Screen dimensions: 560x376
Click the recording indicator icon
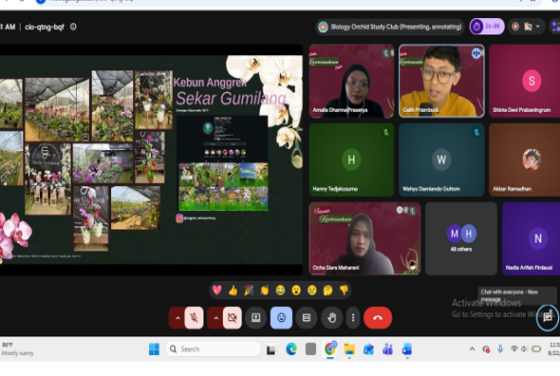pos(515,26)
